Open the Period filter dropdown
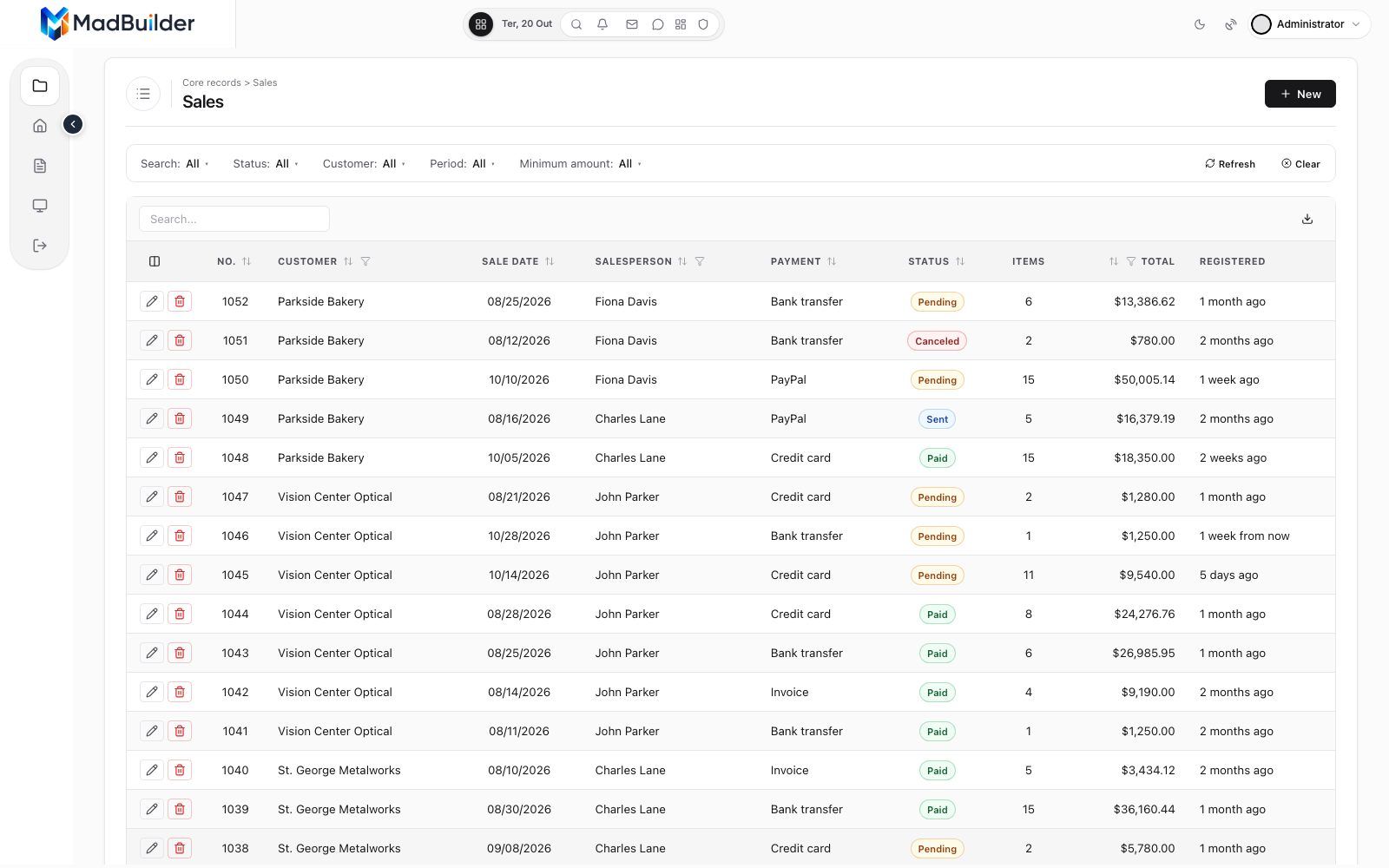Viewport: 1389px width, 868px height. [463, 163]
